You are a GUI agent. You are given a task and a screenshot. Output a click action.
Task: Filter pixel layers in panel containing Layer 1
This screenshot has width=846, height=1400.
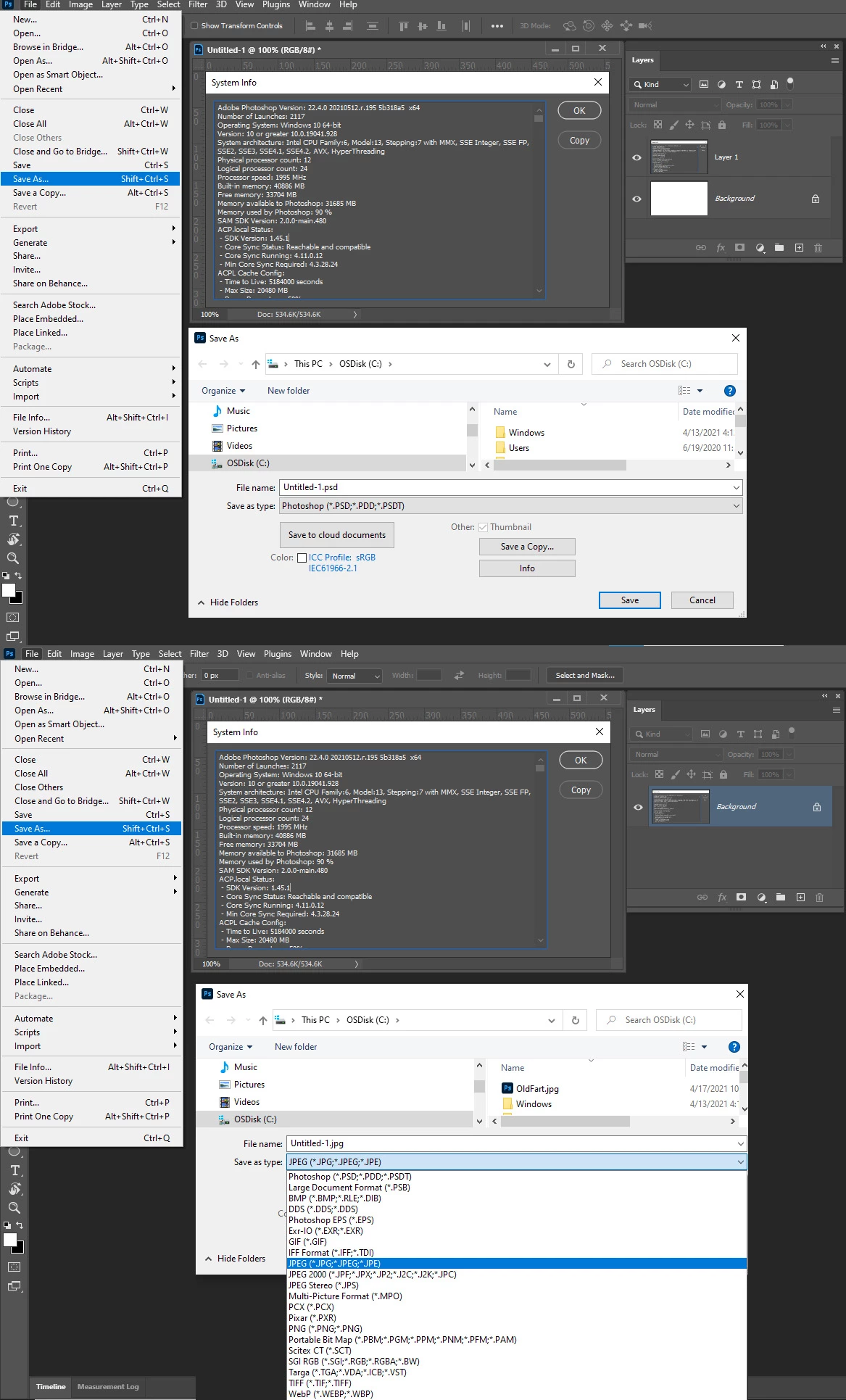(704, 84)
